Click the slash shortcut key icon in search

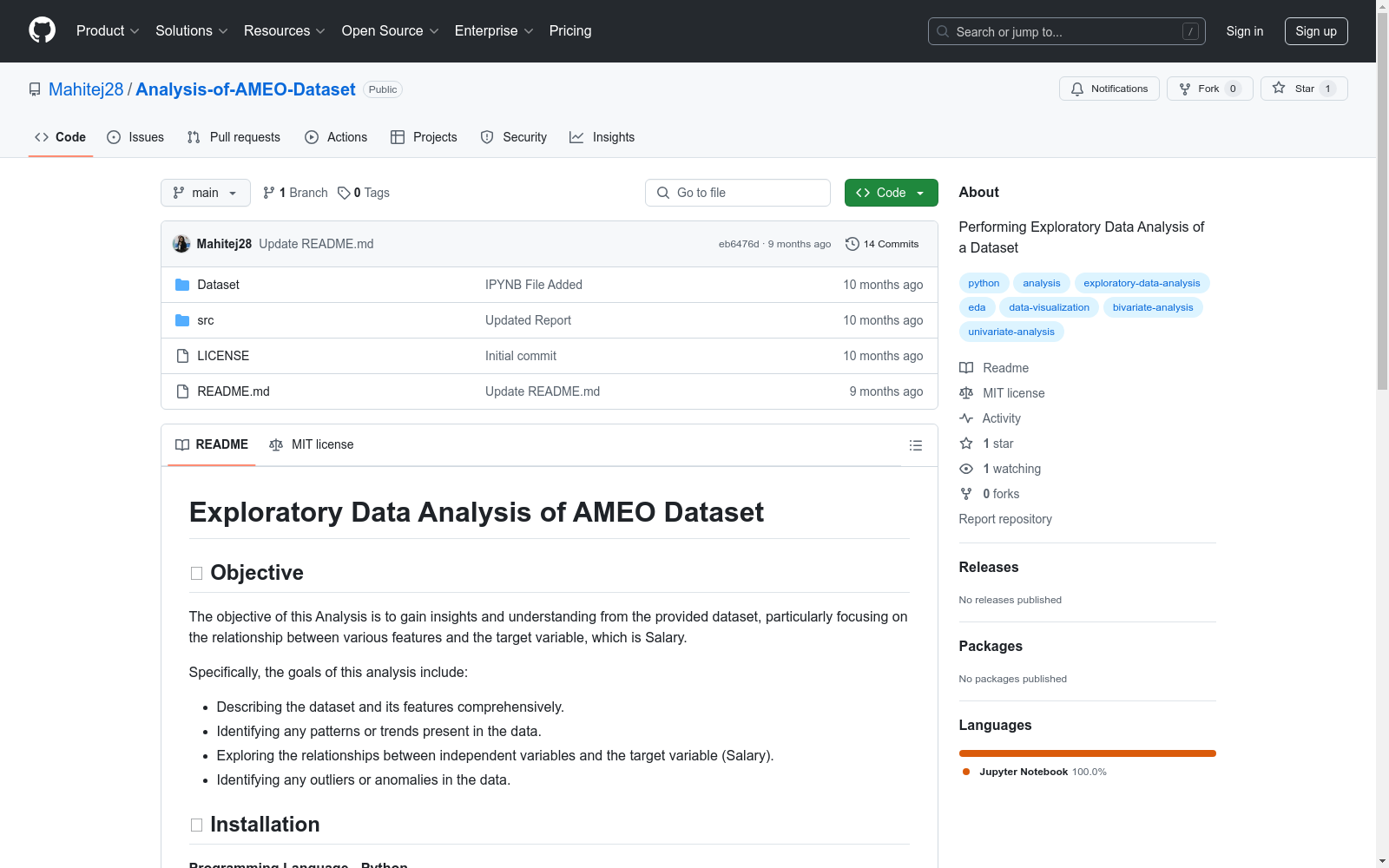(x=1190, y=31)
